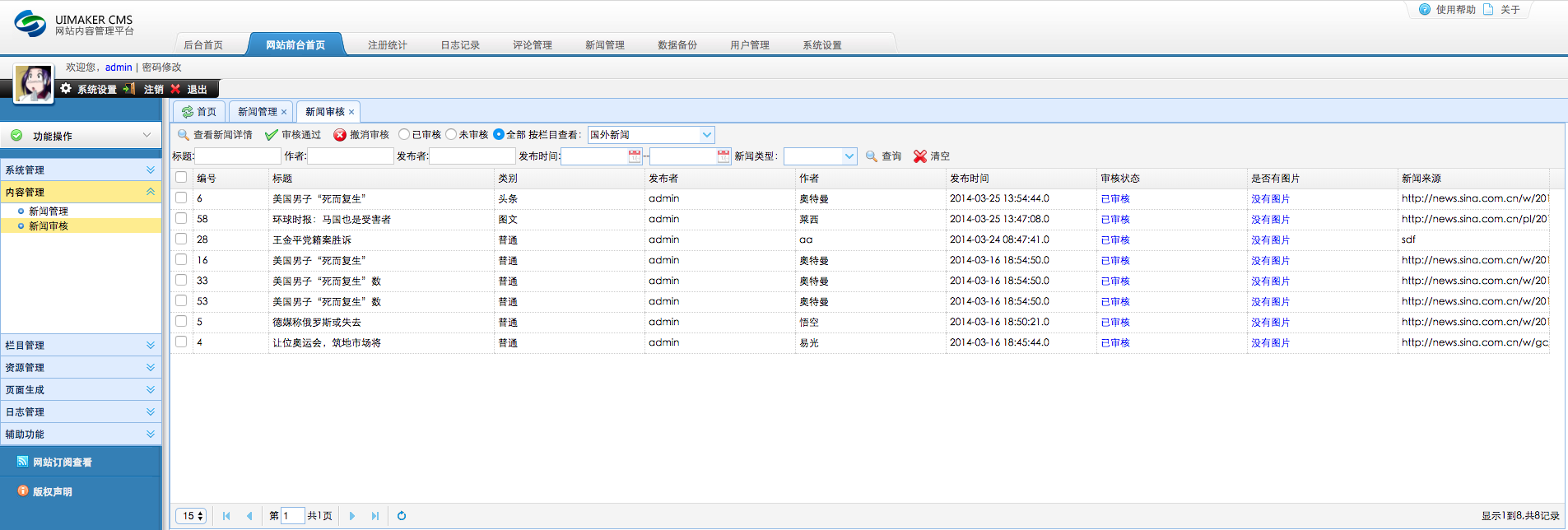Click the green 审核通过 checkmark icon

click(x=272, y=135)
